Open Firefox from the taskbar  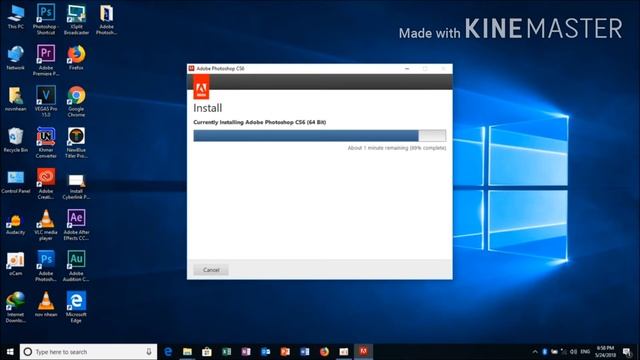[x=324, y=351]
